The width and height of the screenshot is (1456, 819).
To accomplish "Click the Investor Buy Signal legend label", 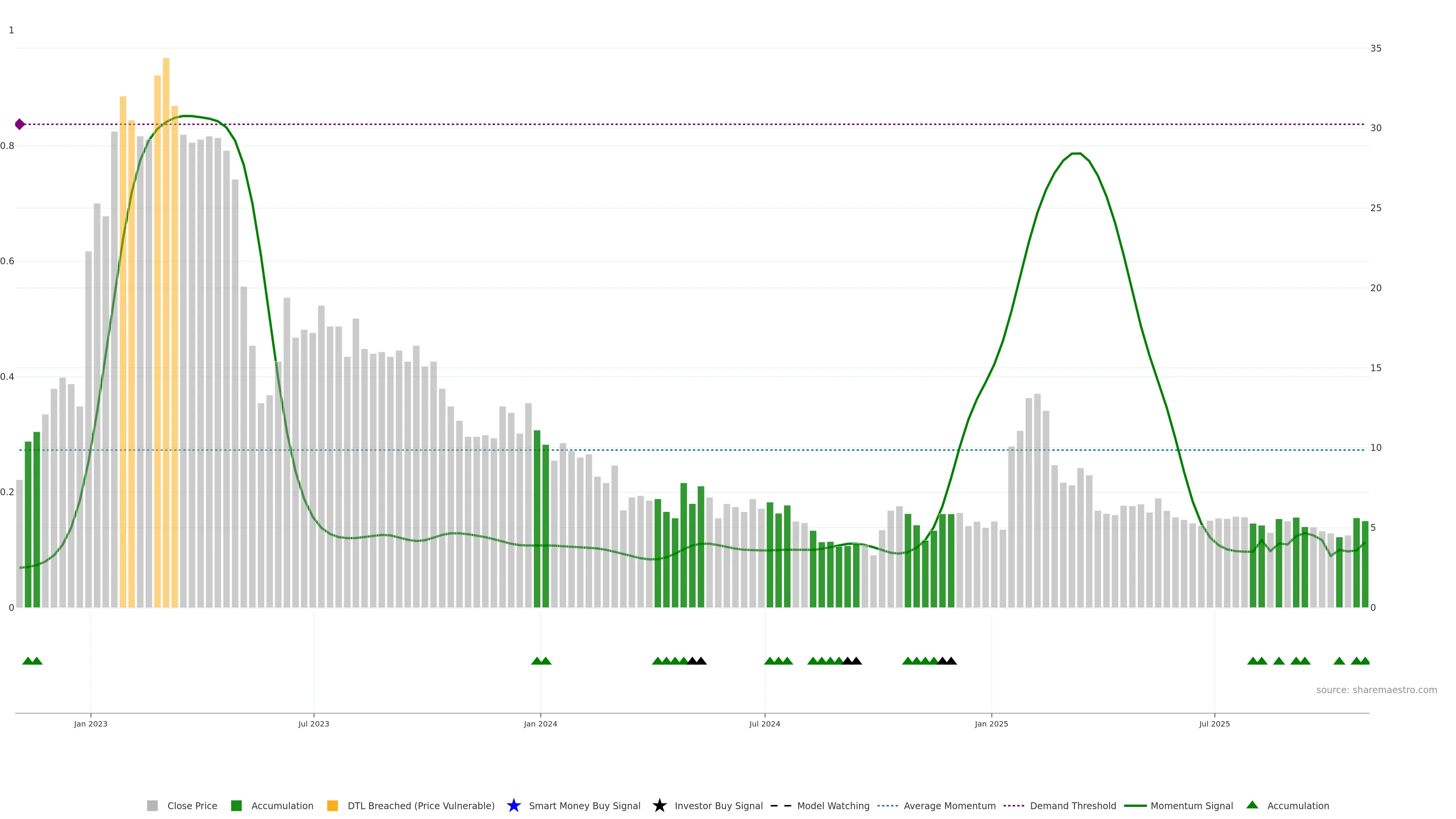I will [x=719, y=805].
